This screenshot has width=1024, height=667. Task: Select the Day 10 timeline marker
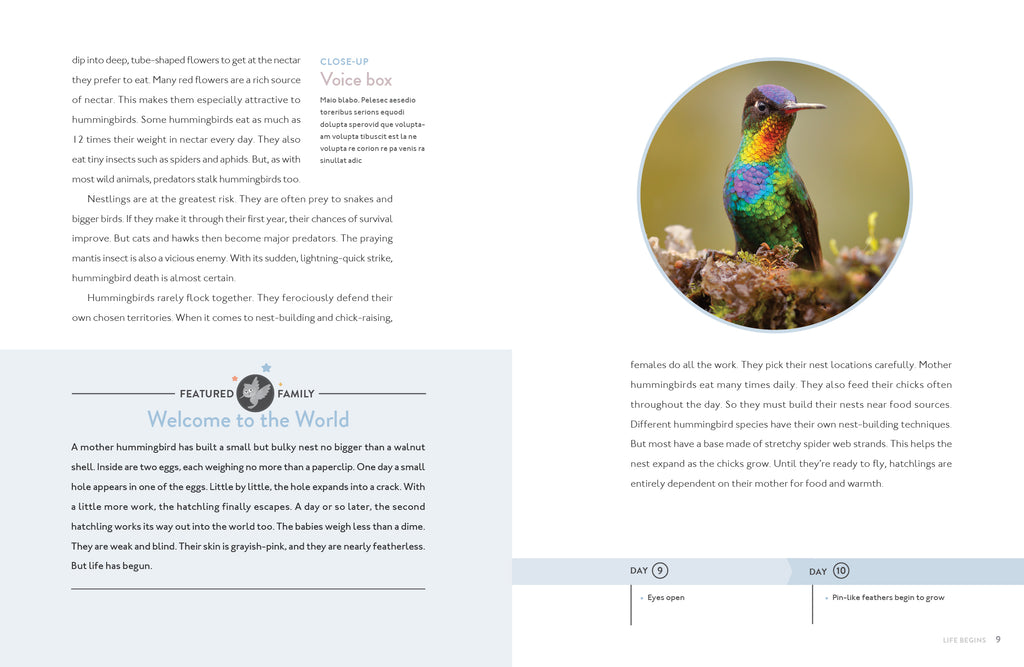[829, 571]
